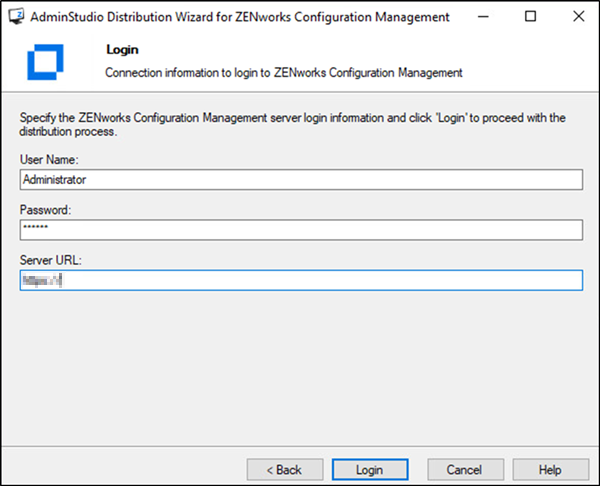Click the 'User Name:' label

(x=48, y=159)
